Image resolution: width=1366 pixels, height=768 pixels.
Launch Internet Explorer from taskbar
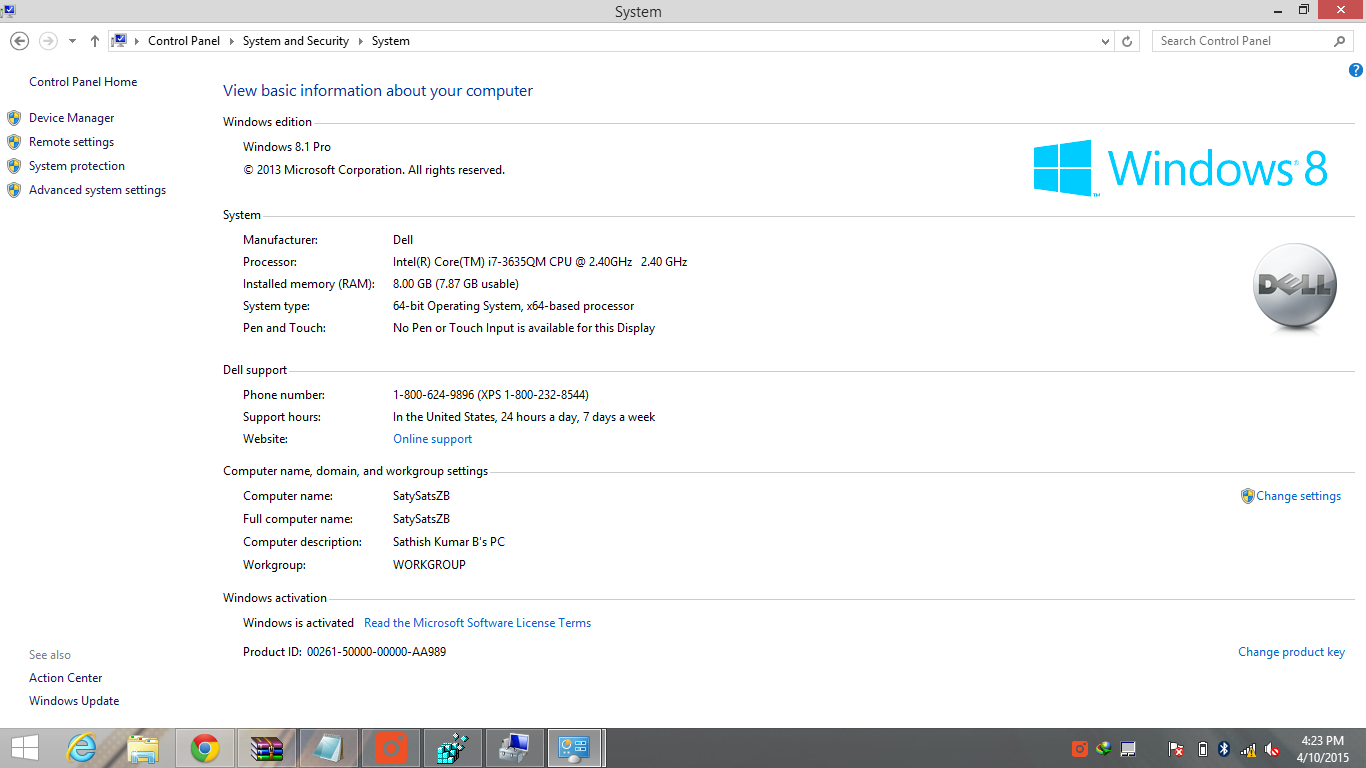point(81,748)
